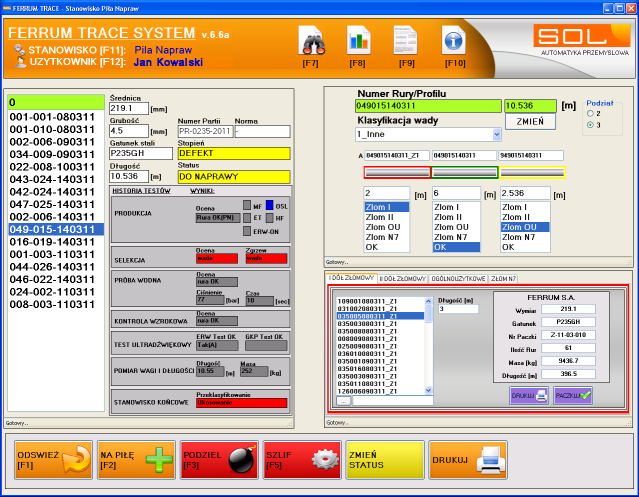Click the purple DRUKUJ button in package panel
The width and height of the screenshot is (639, 497).
(529, 396)
